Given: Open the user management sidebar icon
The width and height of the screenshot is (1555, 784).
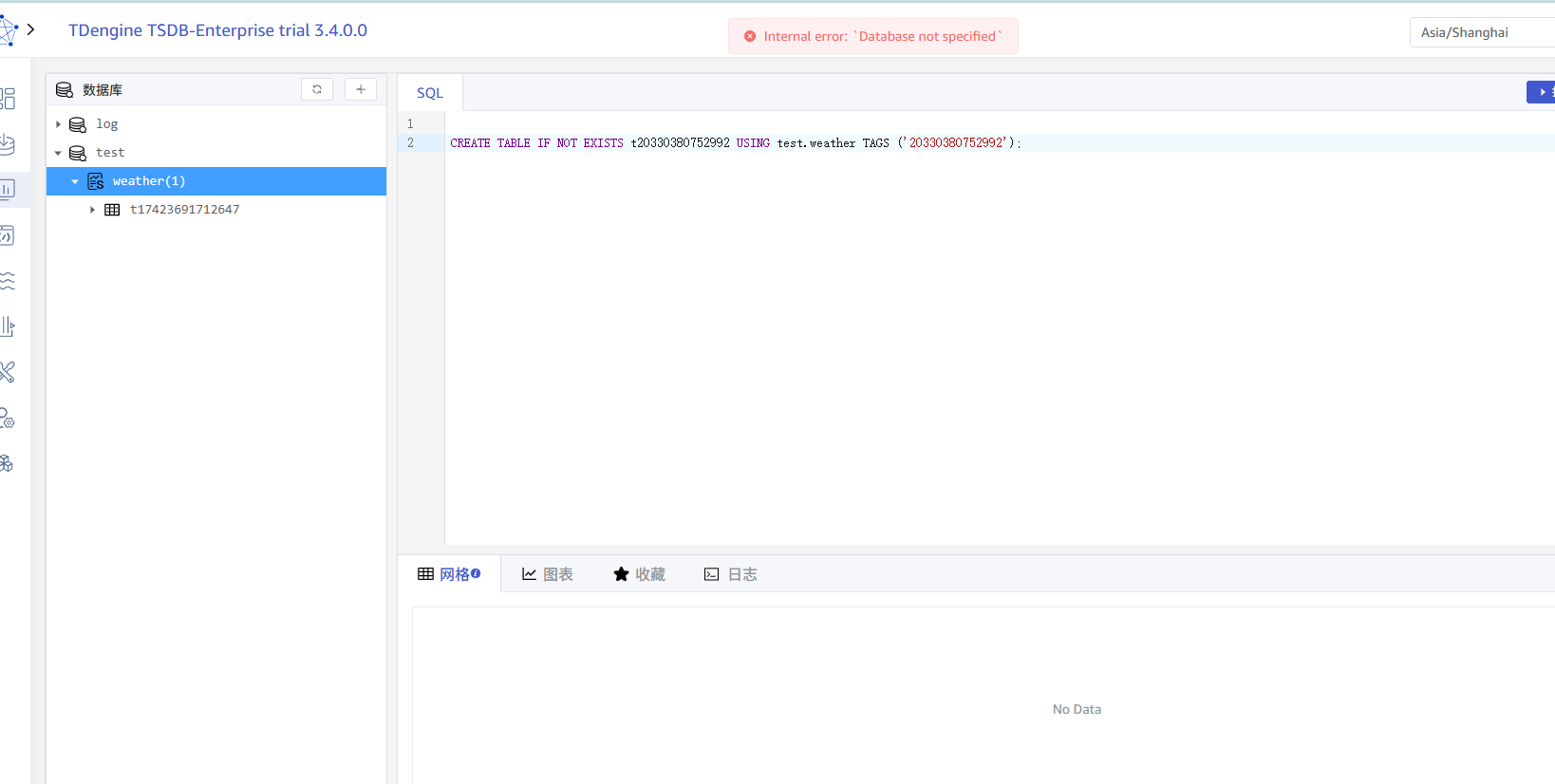Looking at the screenshot, I should click(x=8, y=418).
